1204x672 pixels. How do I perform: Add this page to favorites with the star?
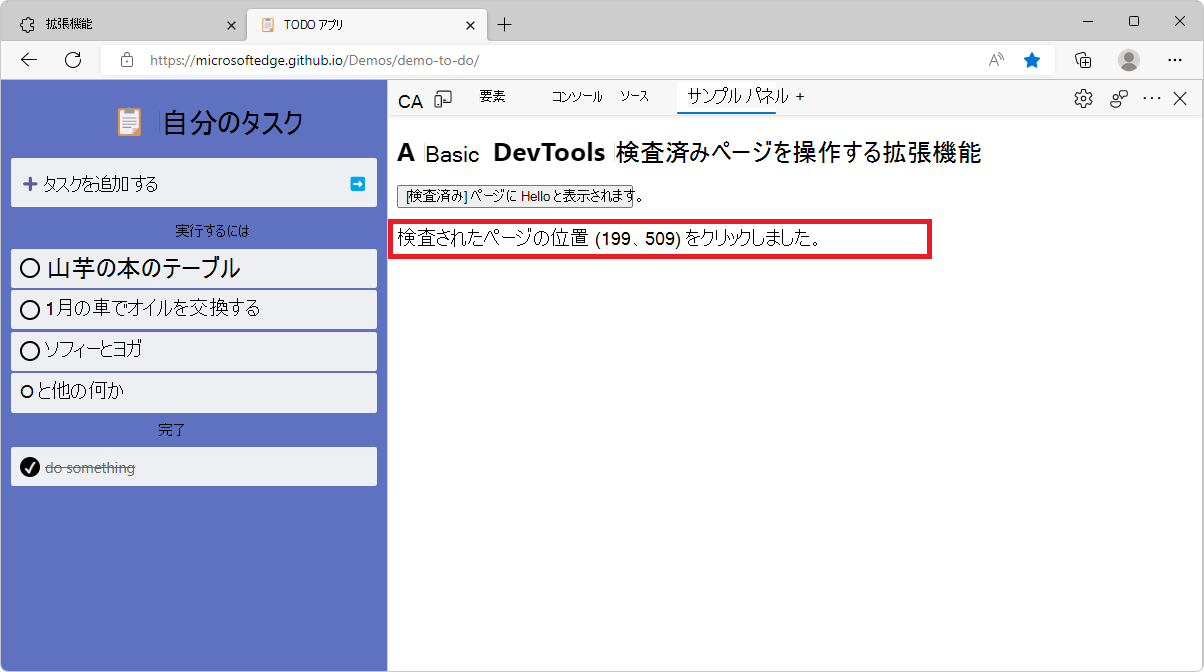click(x=1032, y=60)
